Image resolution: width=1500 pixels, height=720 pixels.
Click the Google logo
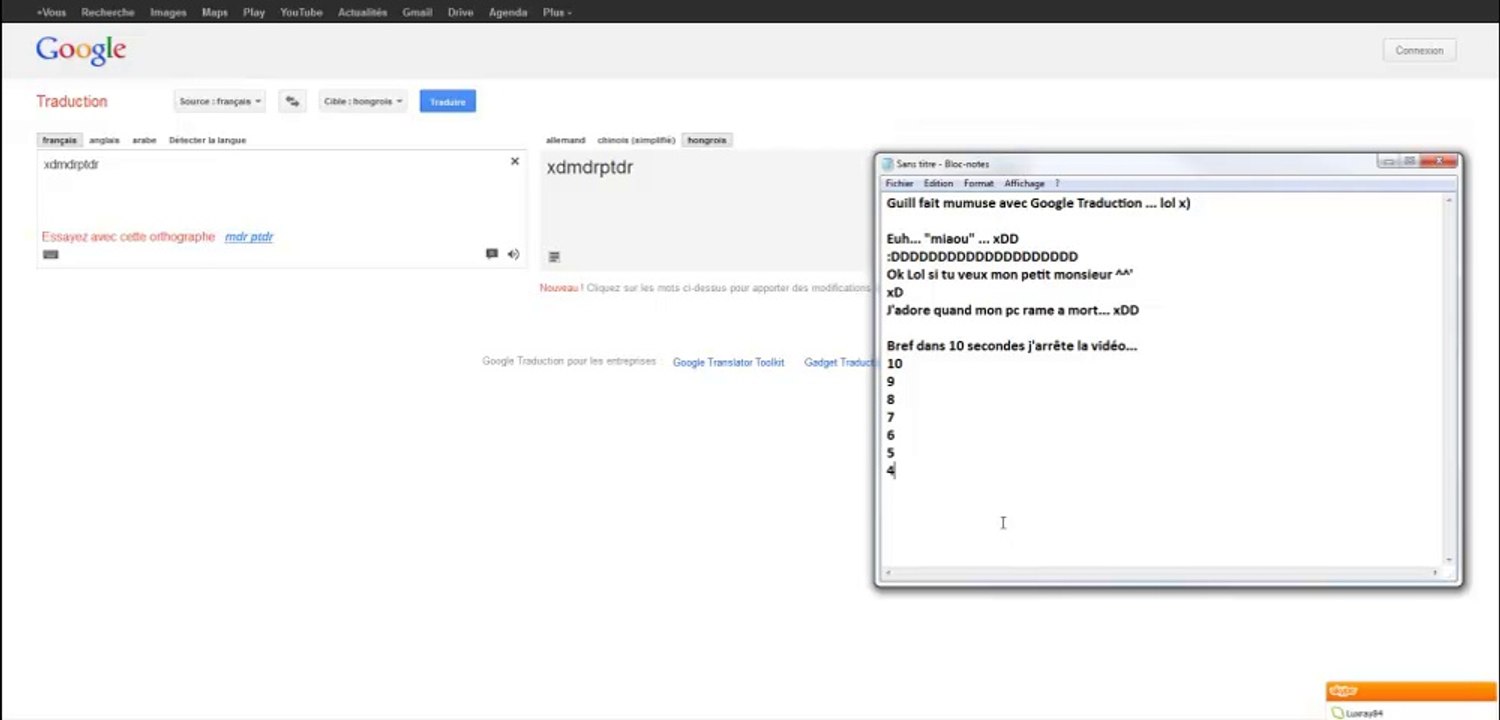(x=81, y=50)
